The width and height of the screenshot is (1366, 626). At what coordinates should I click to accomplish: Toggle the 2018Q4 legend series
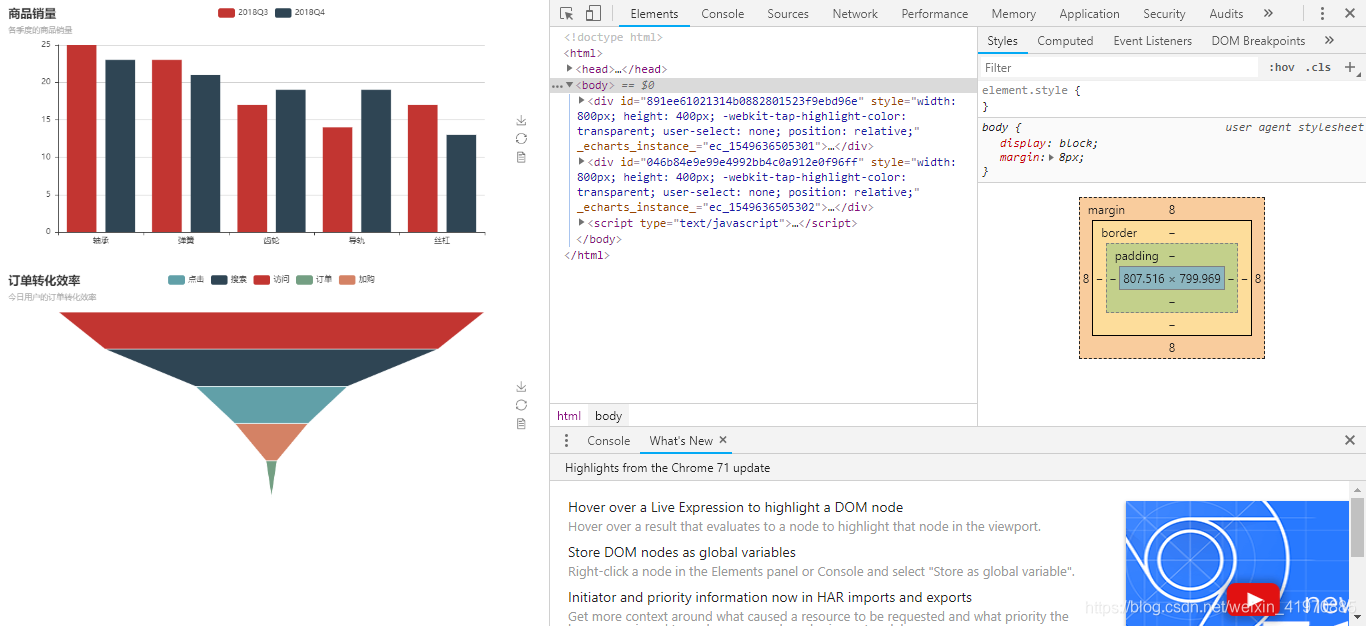300,12
